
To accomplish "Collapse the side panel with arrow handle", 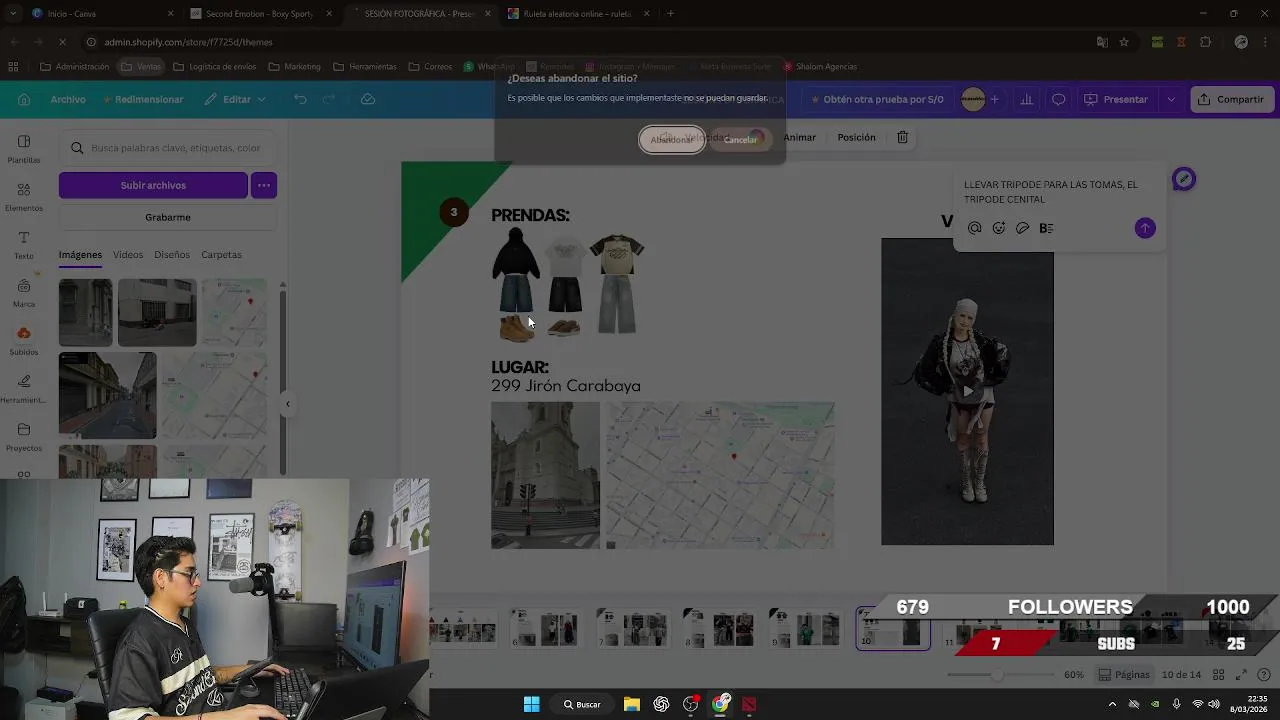I will (x=287, y=404).
